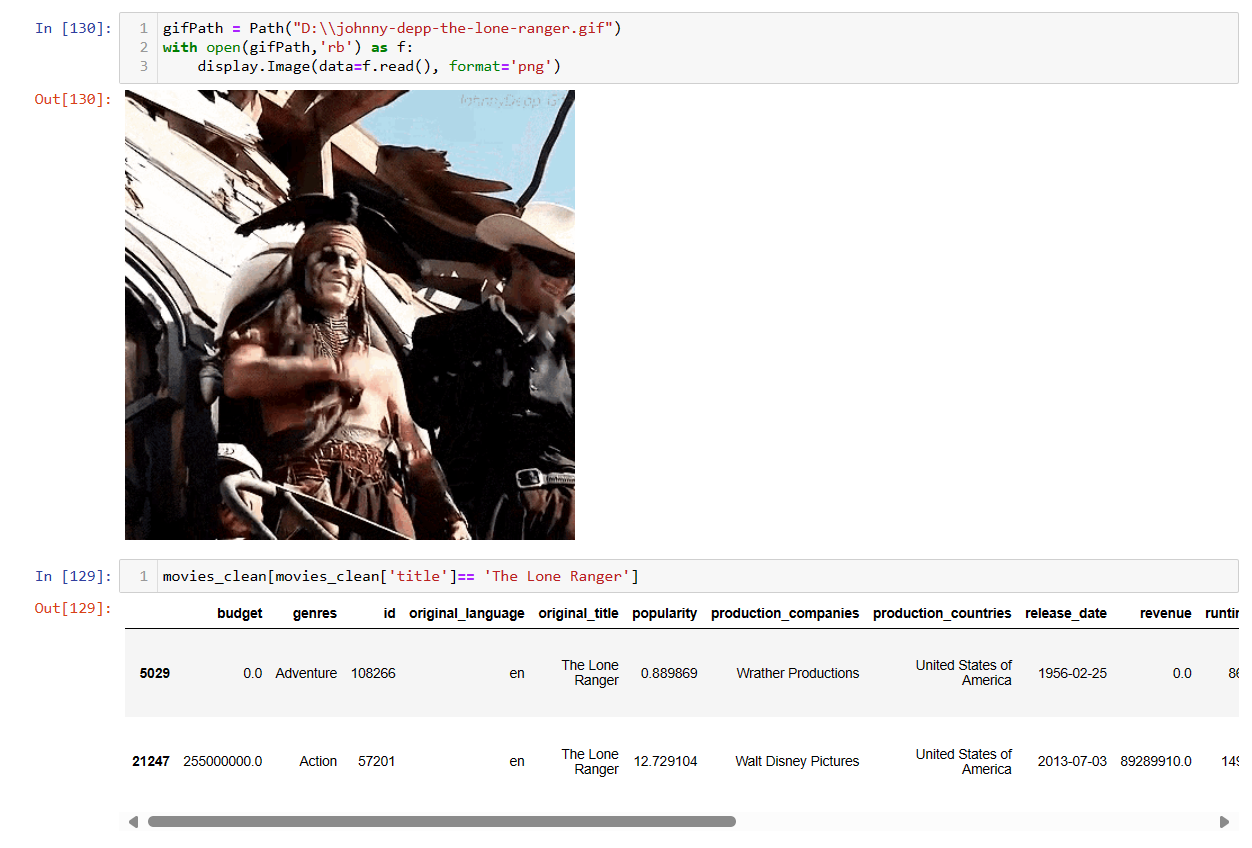Image resolution: width=1252 pixels, height=848 pixels.
Task: Click the Out[129] output prompt
Action: click(73, 608)
